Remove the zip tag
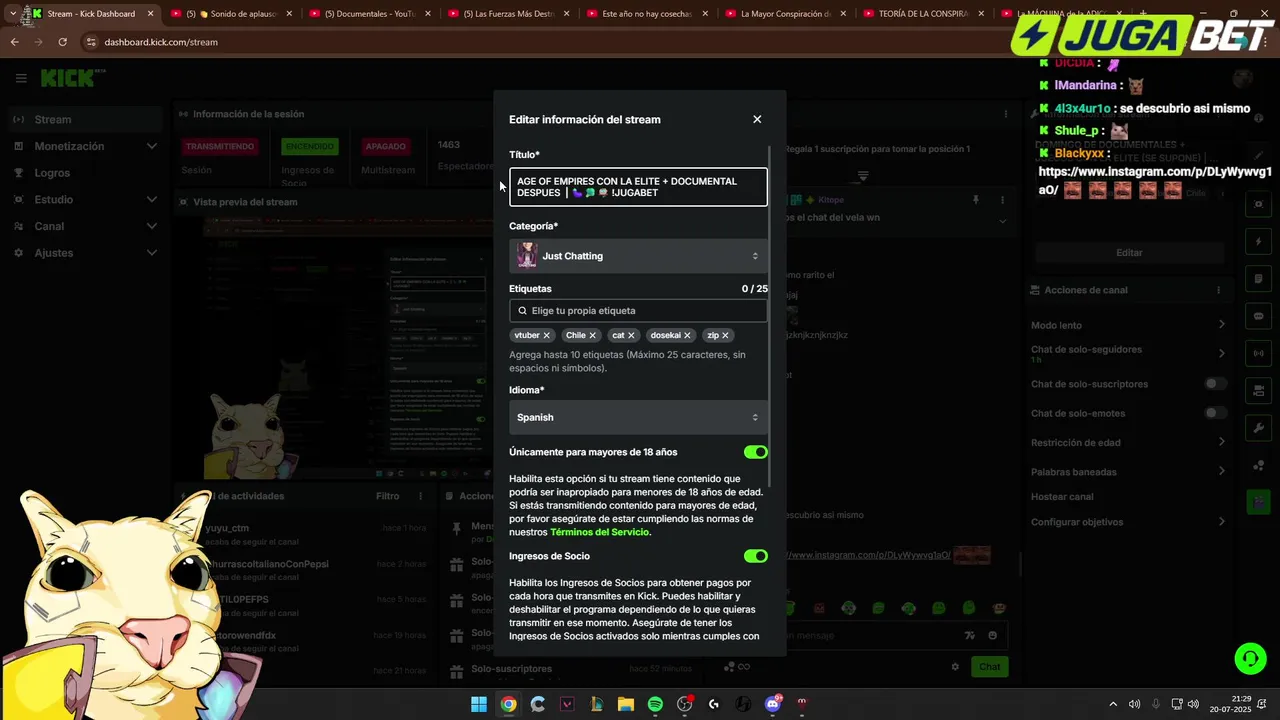Screen dimensions: 1280x720 [x=725, y=336]
